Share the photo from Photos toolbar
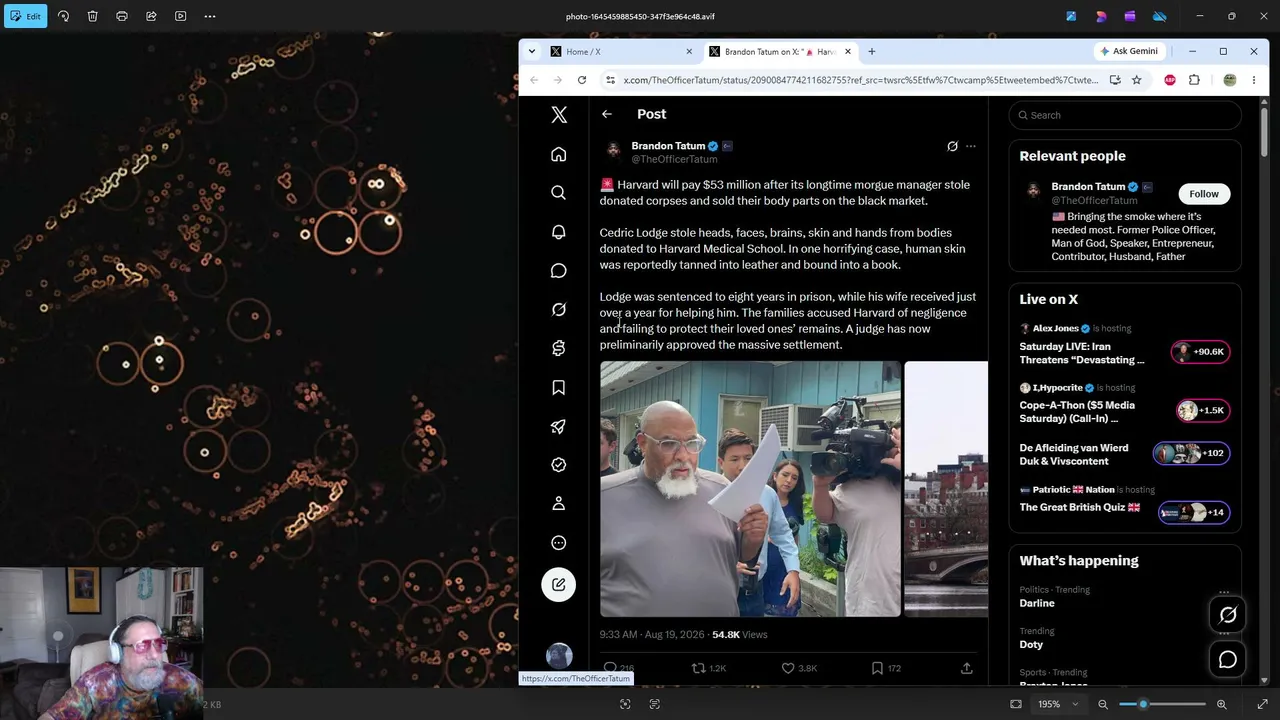The height and width of the screenshot is (720, 1280). [151, 16]
